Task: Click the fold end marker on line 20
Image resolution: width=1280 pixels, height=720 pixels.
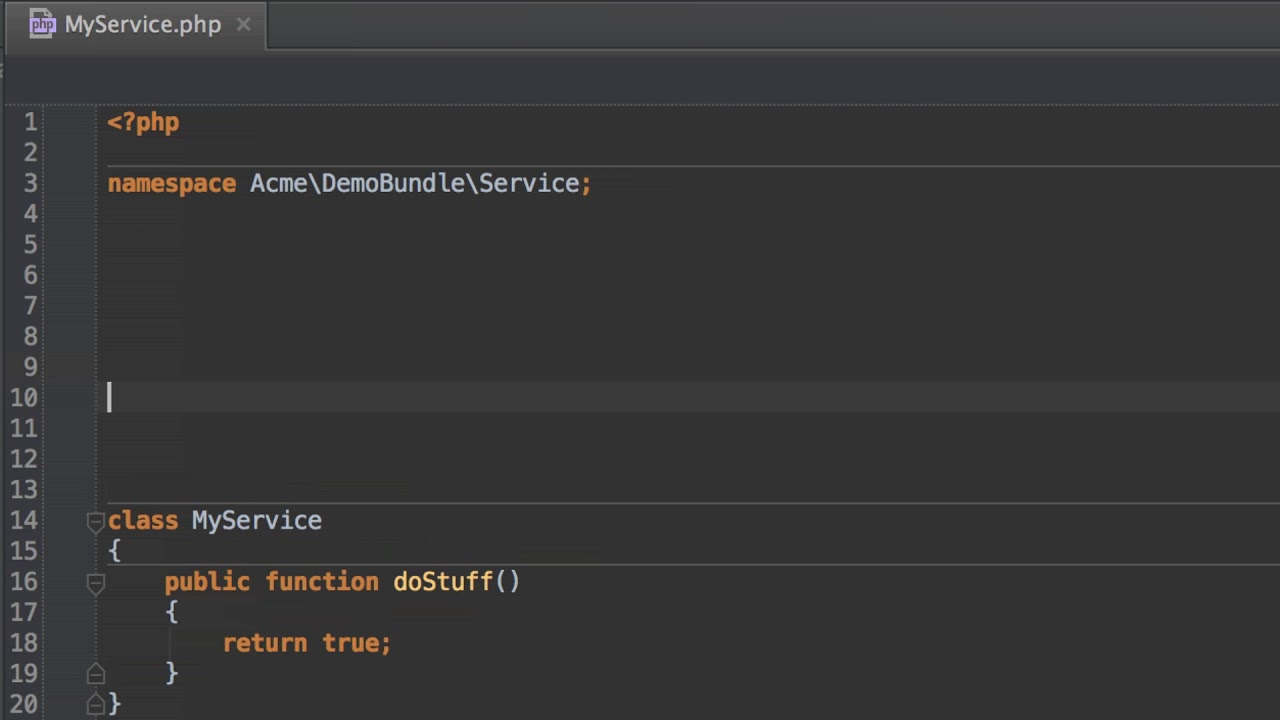Action: 95,705
